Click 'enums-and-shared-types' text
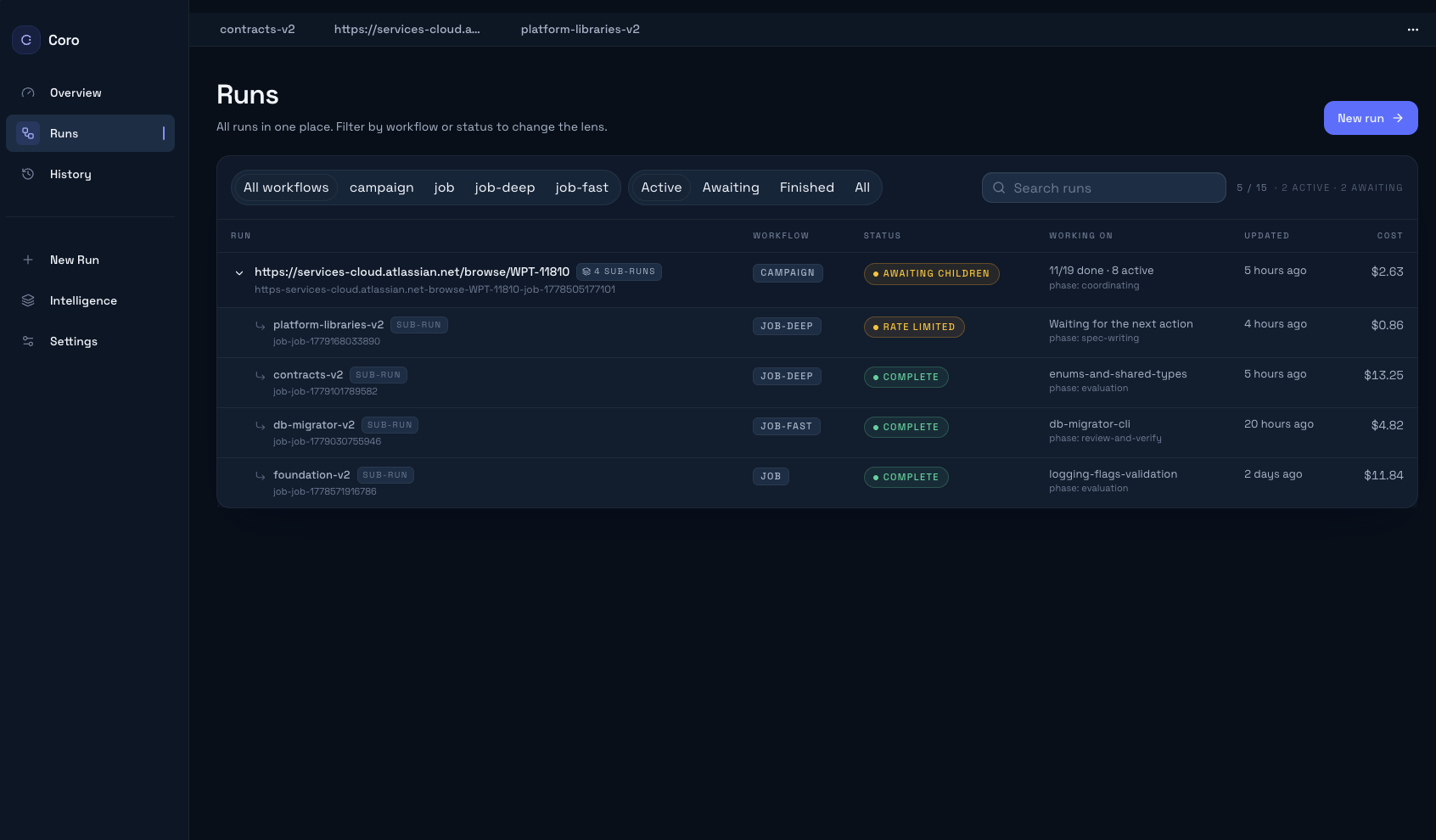The image size is (1436, 840). (1118, 373)
